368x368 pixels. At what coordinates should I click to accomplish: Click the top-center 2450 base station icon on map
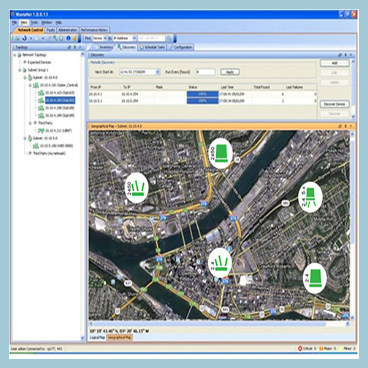tap(220, 153)
